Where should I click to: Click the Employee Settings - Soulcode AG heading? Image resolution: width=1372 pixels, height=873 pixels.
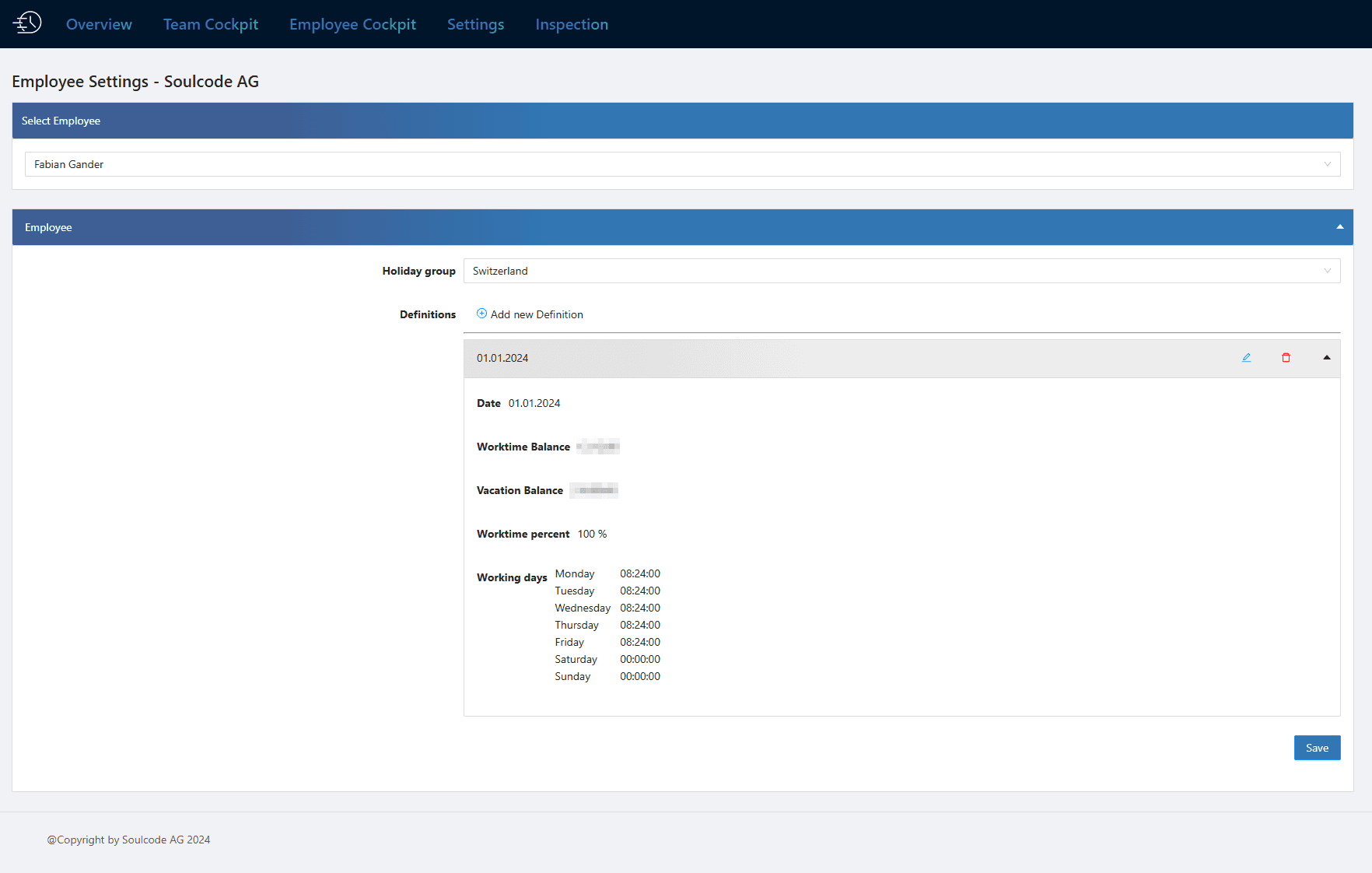[x=135, y=82]
